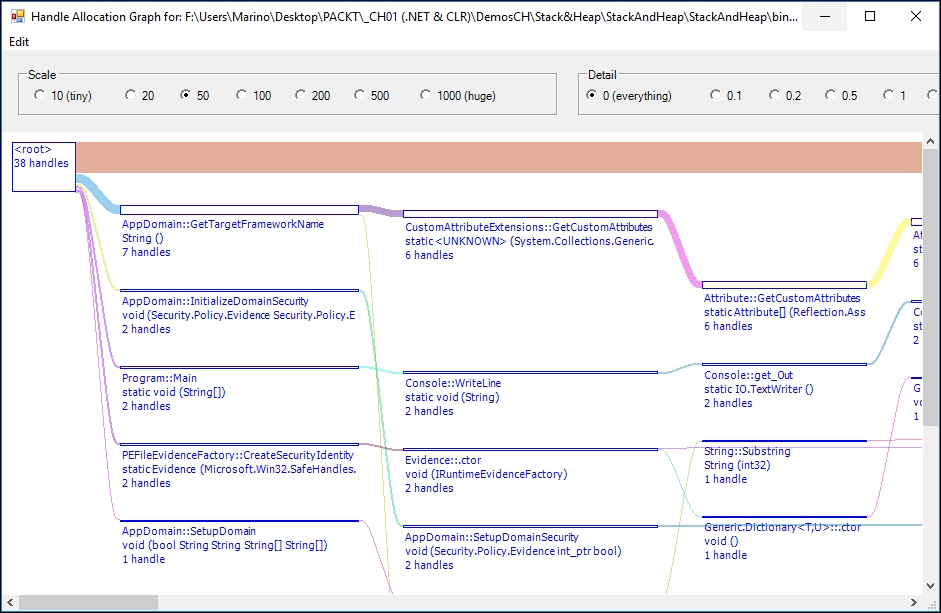This screenshot has height=613, width=941.
Task: Set detail level to 0.1
Action: point(726,95)
